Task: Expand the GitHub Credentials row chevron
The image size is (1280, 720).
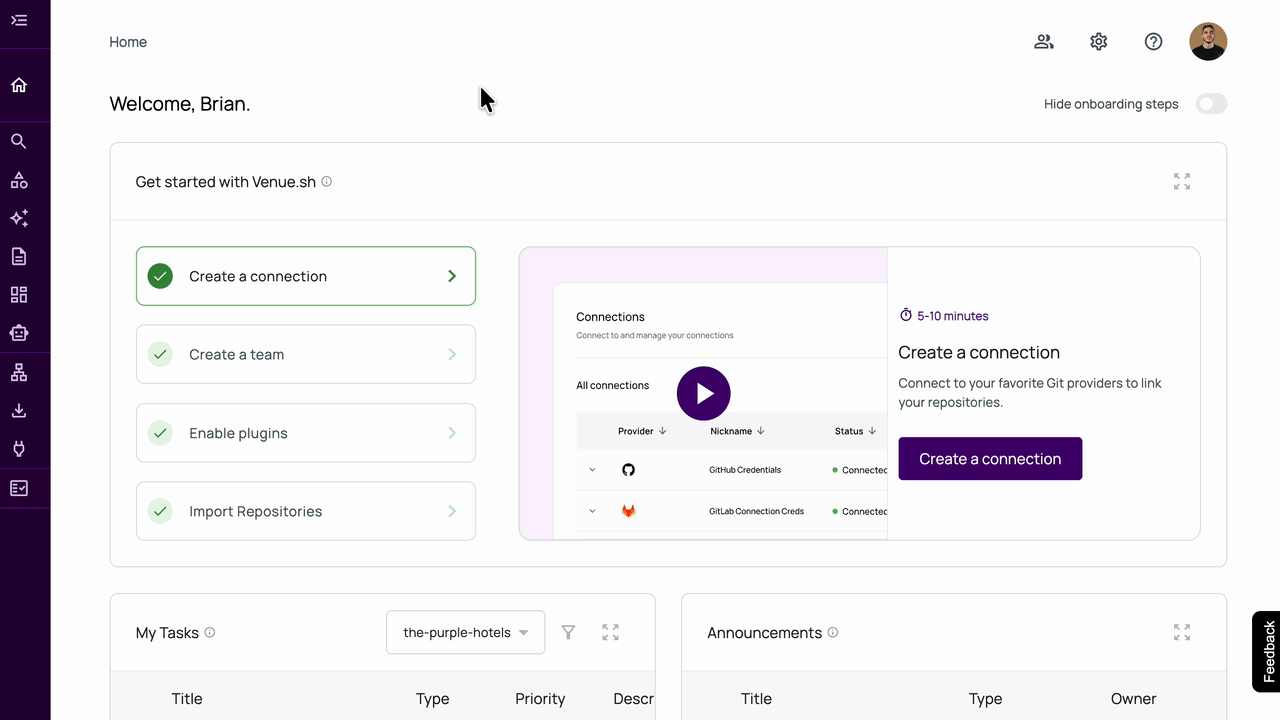Action: tap(592, 470)
